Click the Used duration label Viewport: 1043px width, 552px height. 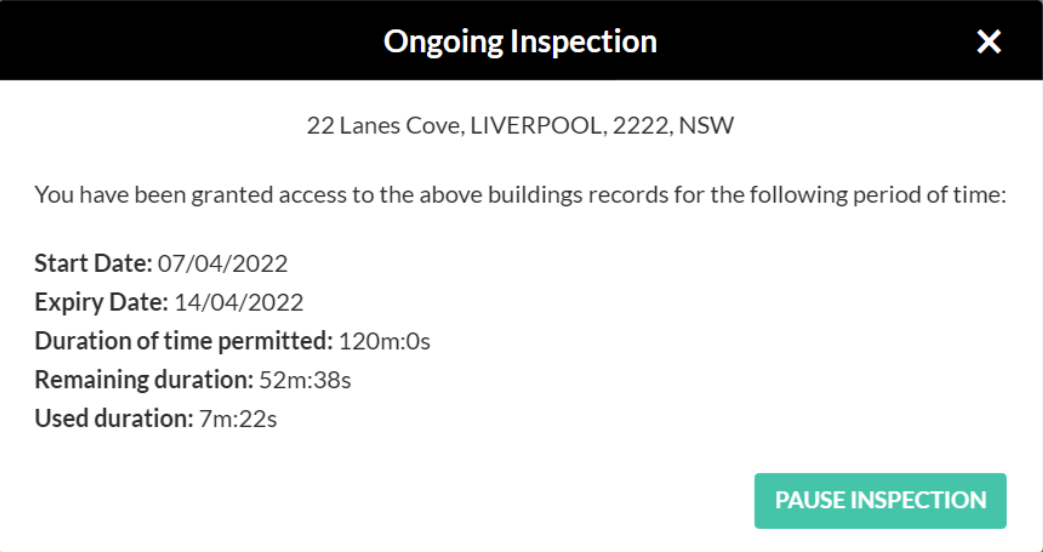113,419
